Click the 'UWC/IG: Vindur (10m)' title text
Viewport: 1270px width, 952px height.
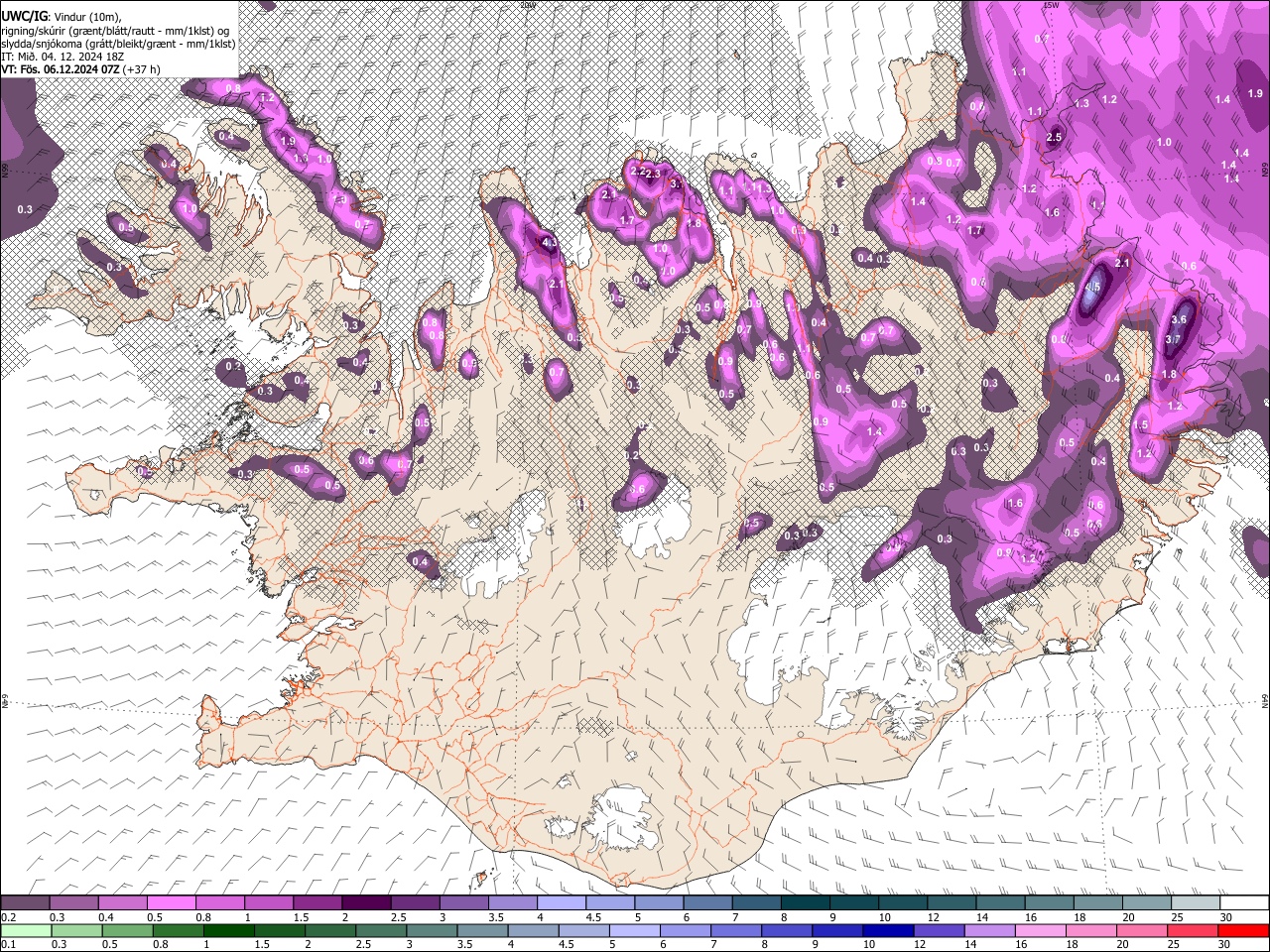pyautogui.click(x=62, y=16)
